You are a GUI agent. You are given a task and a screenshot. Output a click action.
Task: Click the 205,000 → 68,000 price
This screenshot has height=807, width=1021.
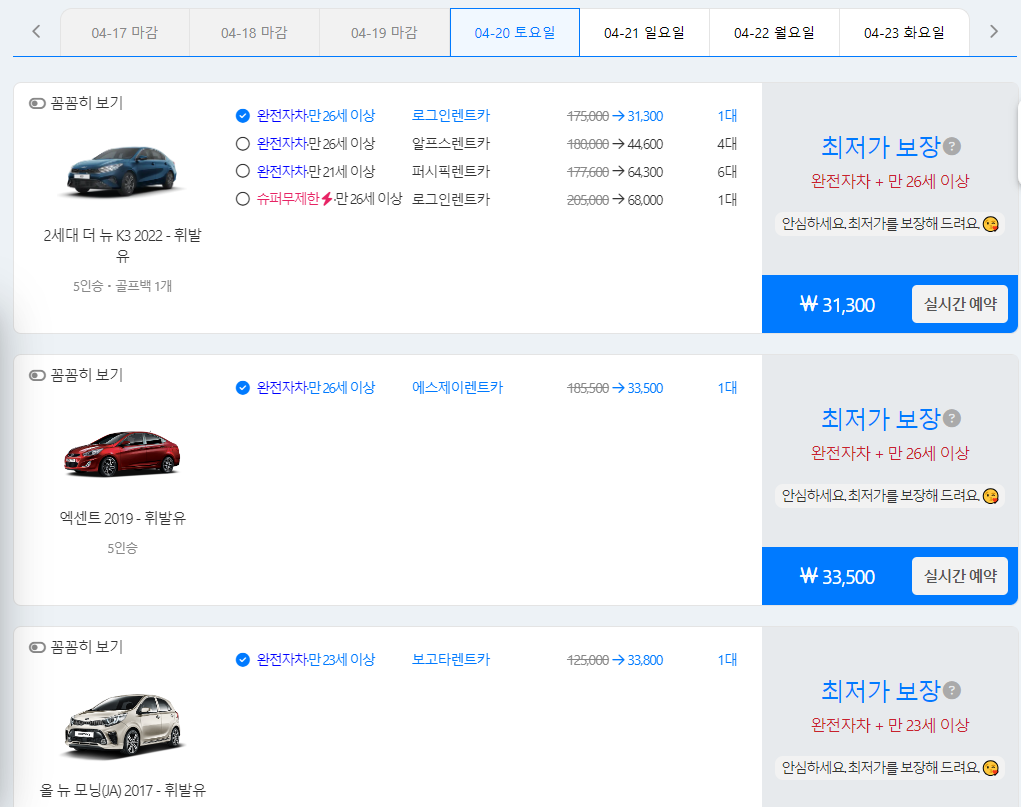coord(615,200)
